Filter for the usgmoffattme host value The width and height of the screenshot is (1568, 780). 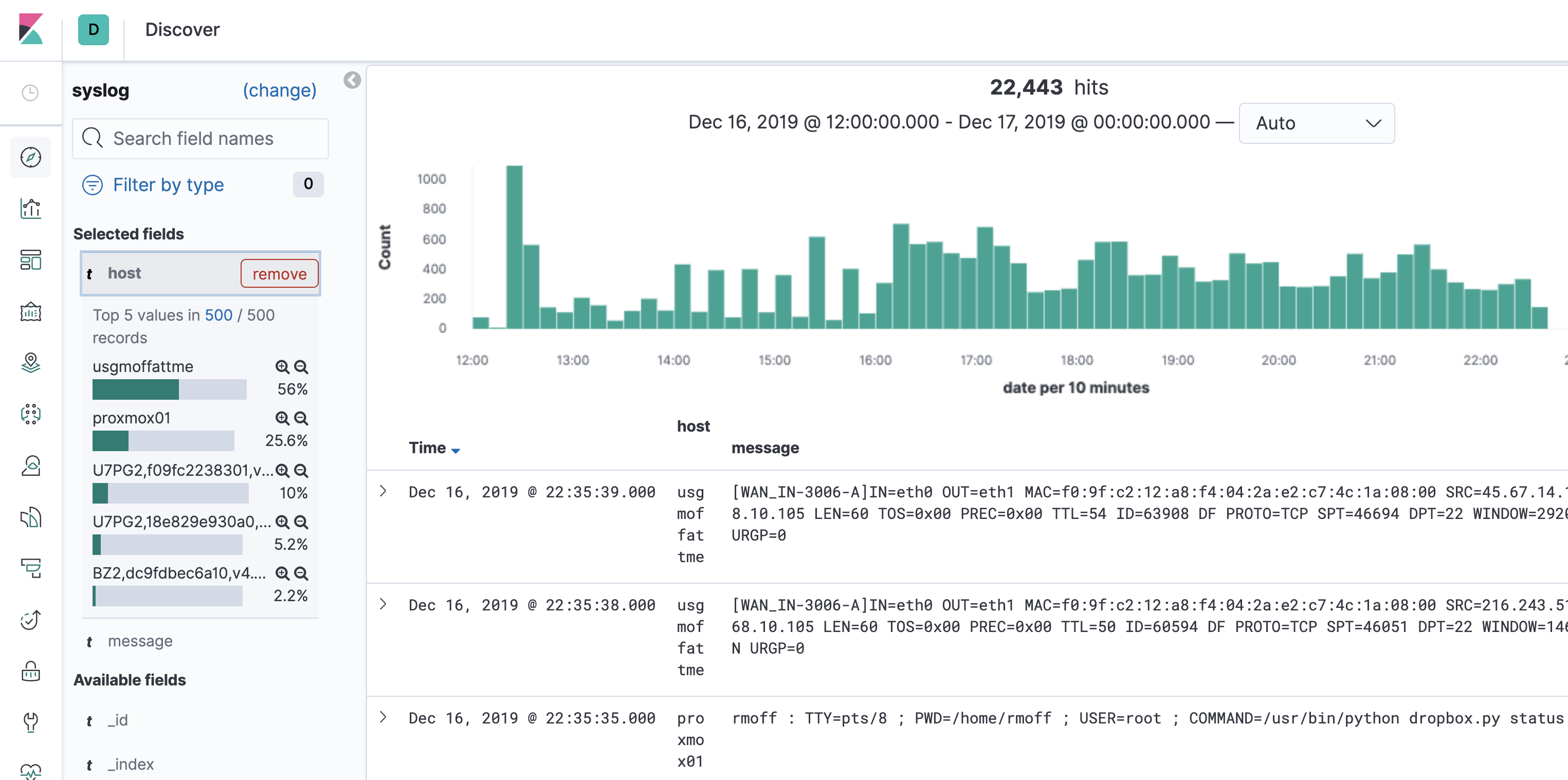pos(282,367)
